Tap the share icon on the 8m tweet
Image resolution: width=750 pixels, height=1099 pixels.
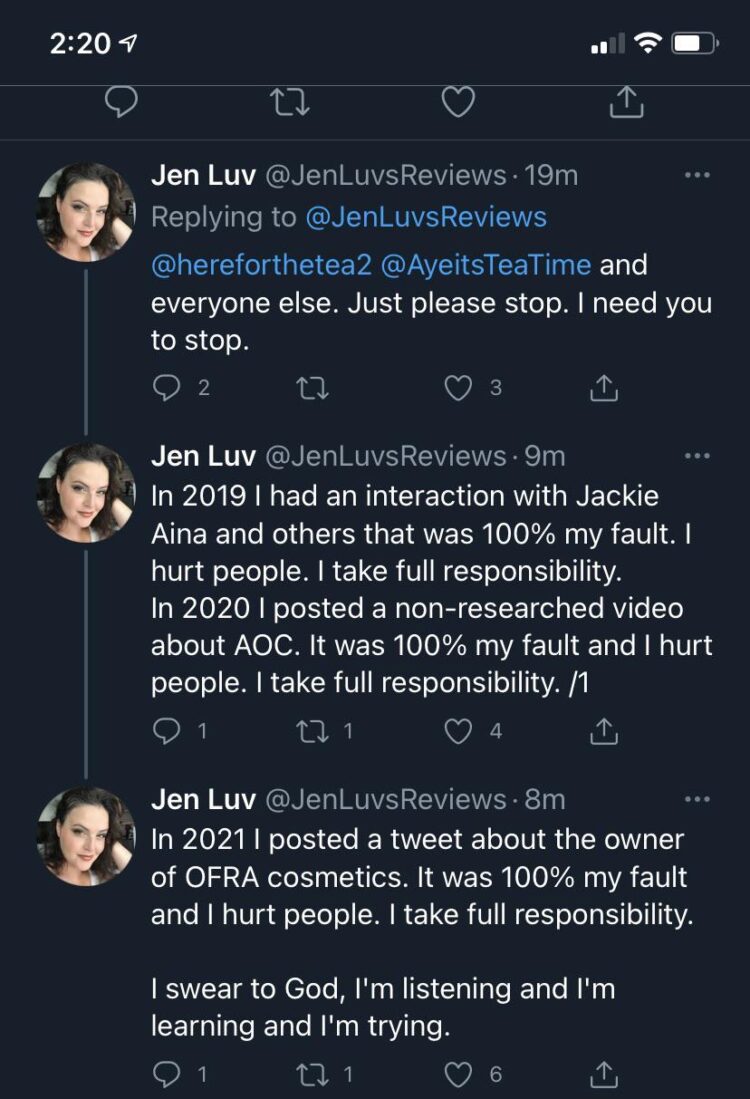click(x=603, y=1074)
